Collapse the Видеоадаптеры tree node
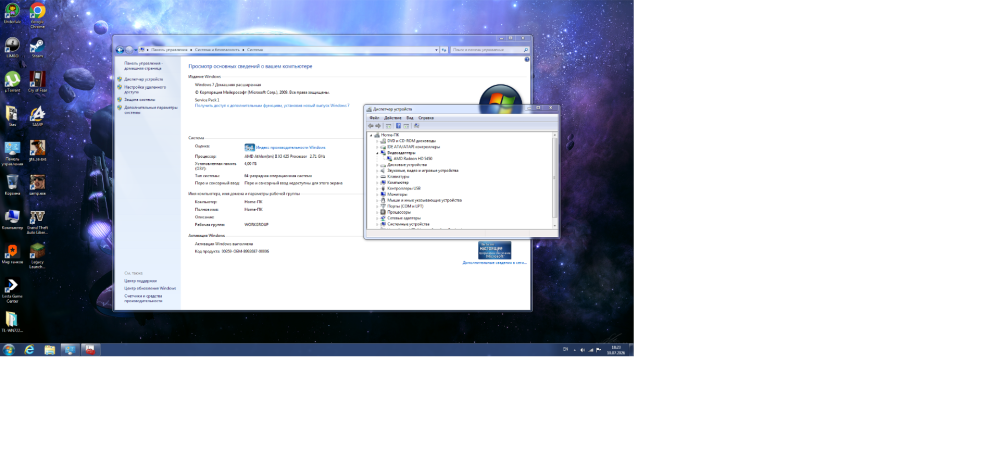 click(x=377, y=153)
